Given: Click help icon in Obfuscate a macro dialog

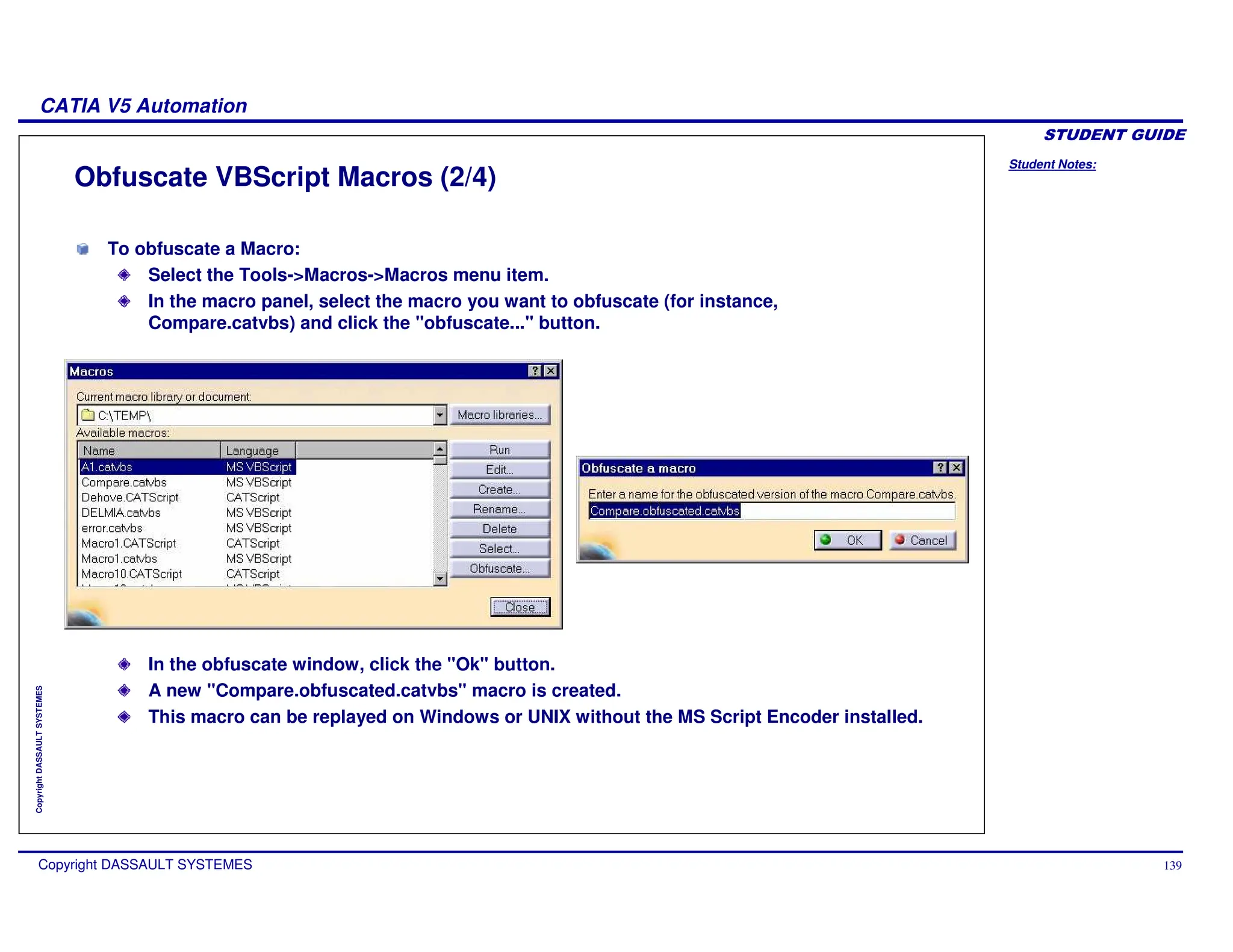Looking at the screenshot, I should coord(940,468).
